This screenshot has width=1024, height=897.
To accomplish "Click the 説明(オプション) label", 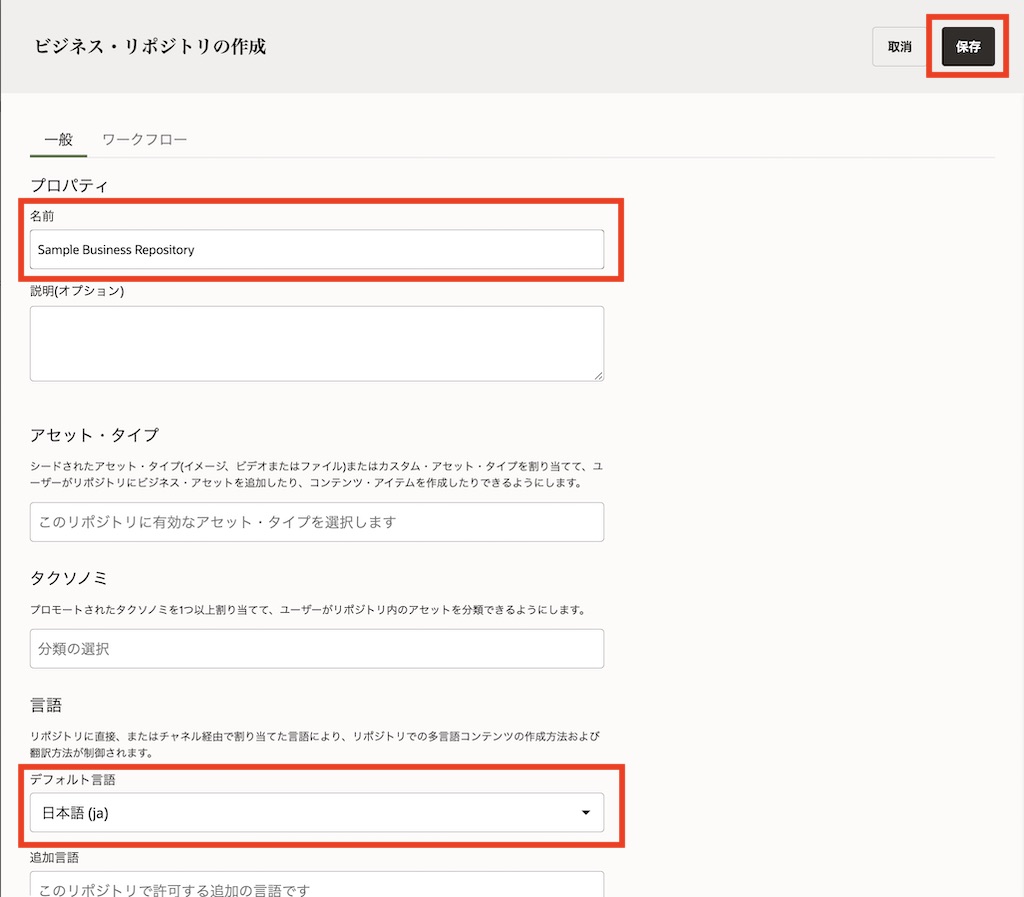I will coord(77,291).
